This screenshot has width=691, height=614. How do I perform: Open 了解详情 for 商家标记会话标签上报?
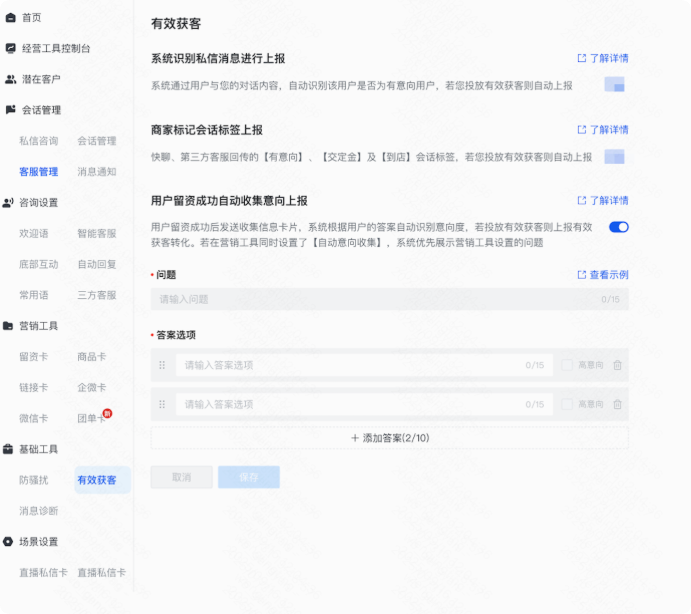(x=603, y=130)
